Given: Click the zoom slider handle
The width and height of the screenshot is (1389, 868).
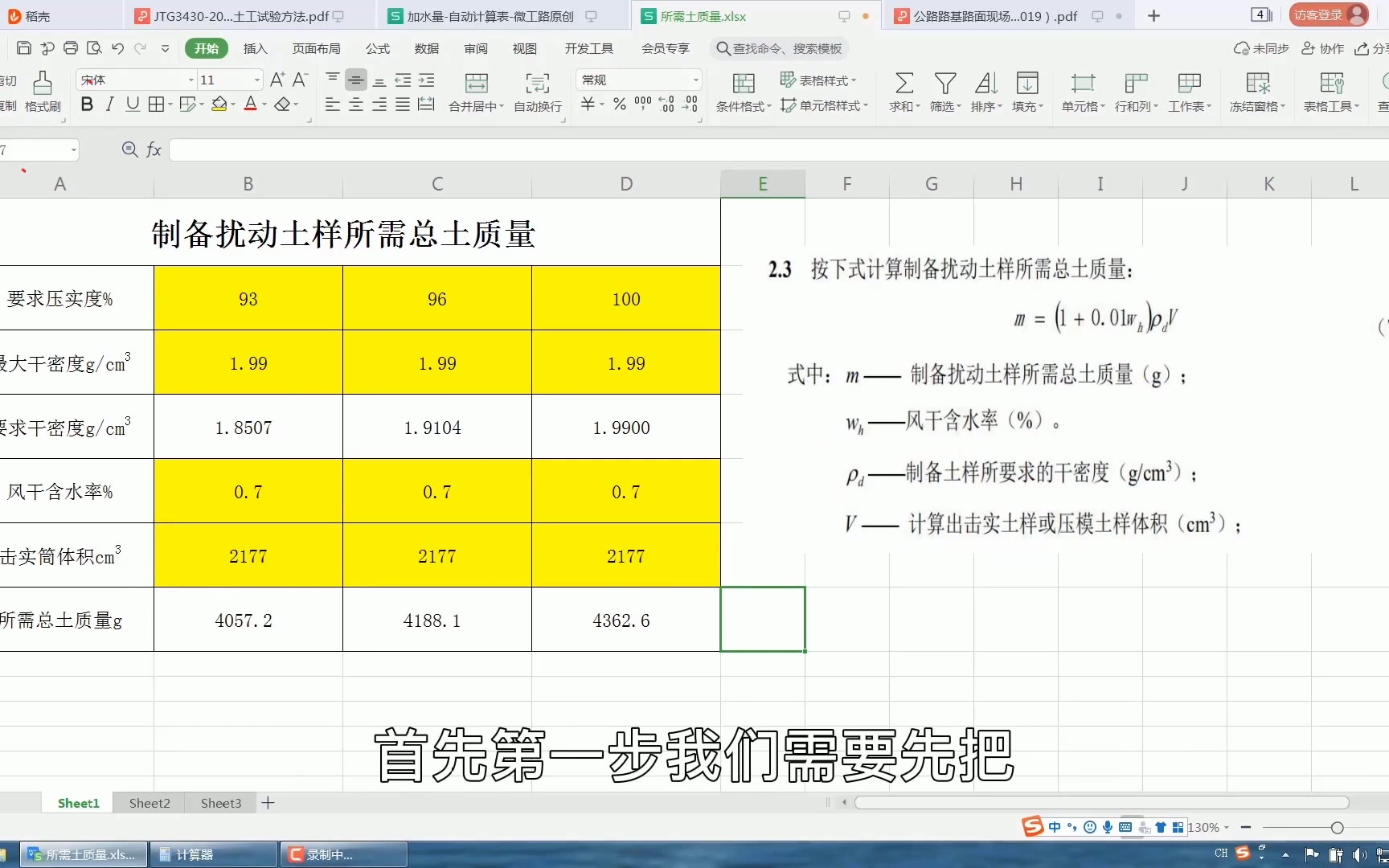Looking at the screenshot, I should (1337, 828).
